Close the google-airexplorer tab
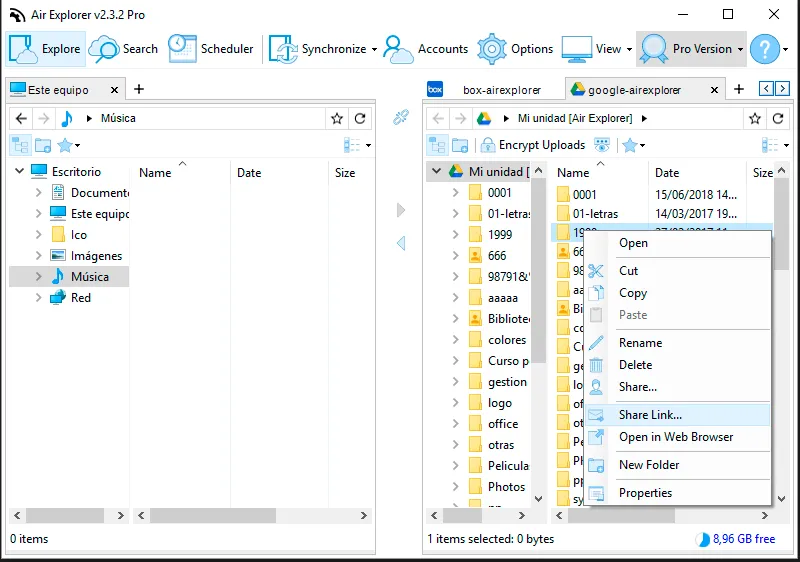Screen dimensions: 800x562 click(x=714, y=90)
